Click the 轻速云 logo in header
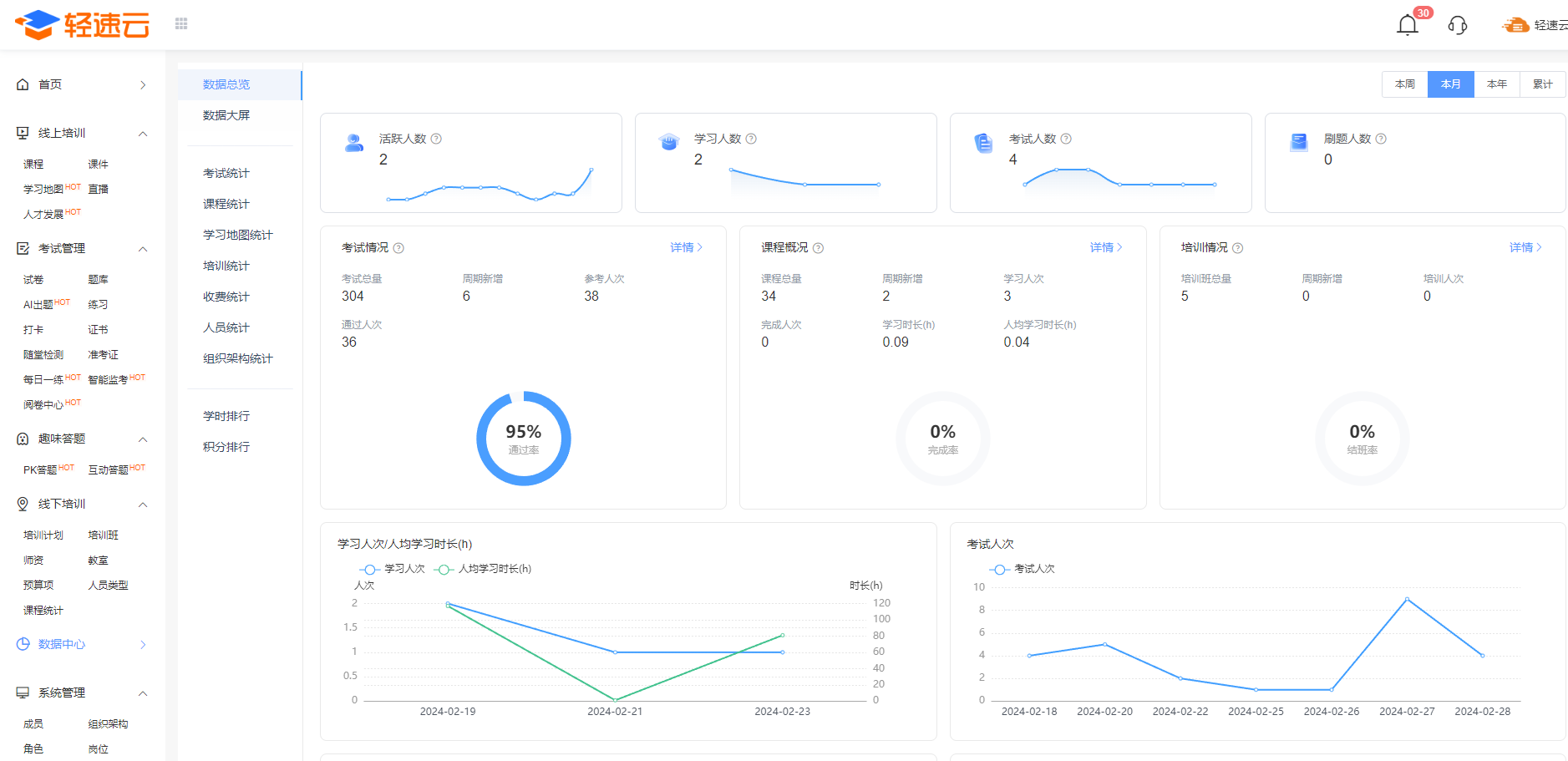Image resolution: width=1568 pixels, height=761 pixels. pyautogui.click(x=82, y=25)
